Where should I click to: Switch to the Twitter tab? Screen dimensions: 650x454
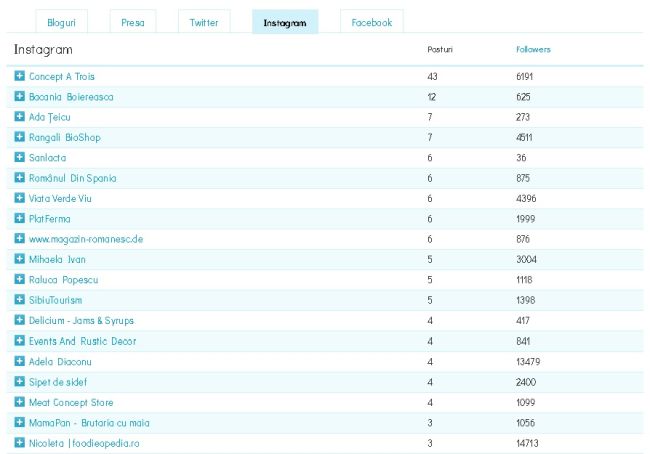204,22
